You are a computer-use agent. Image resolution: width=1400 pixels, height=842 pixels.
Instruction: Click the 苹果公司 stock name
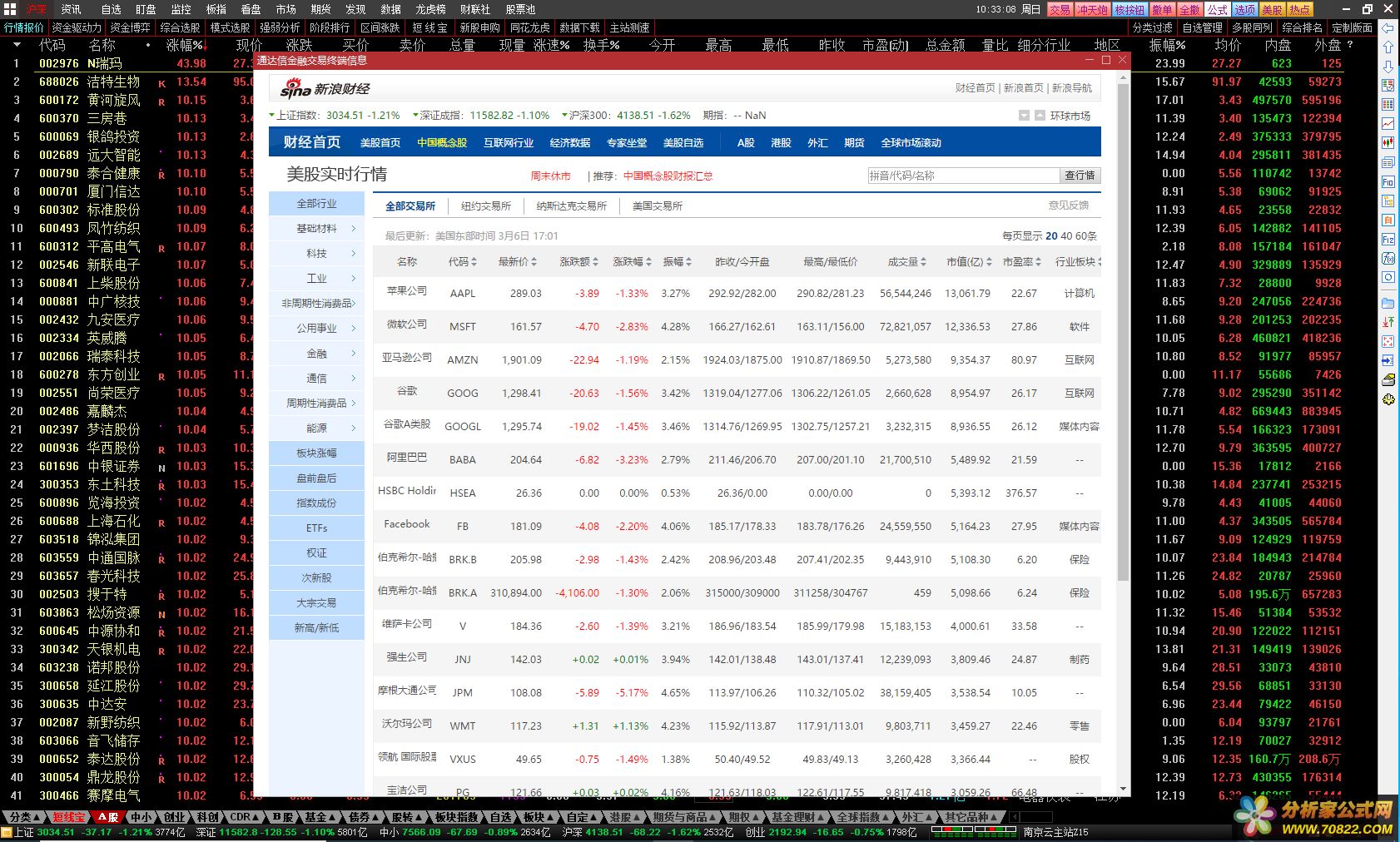click(x=407, y=290)
